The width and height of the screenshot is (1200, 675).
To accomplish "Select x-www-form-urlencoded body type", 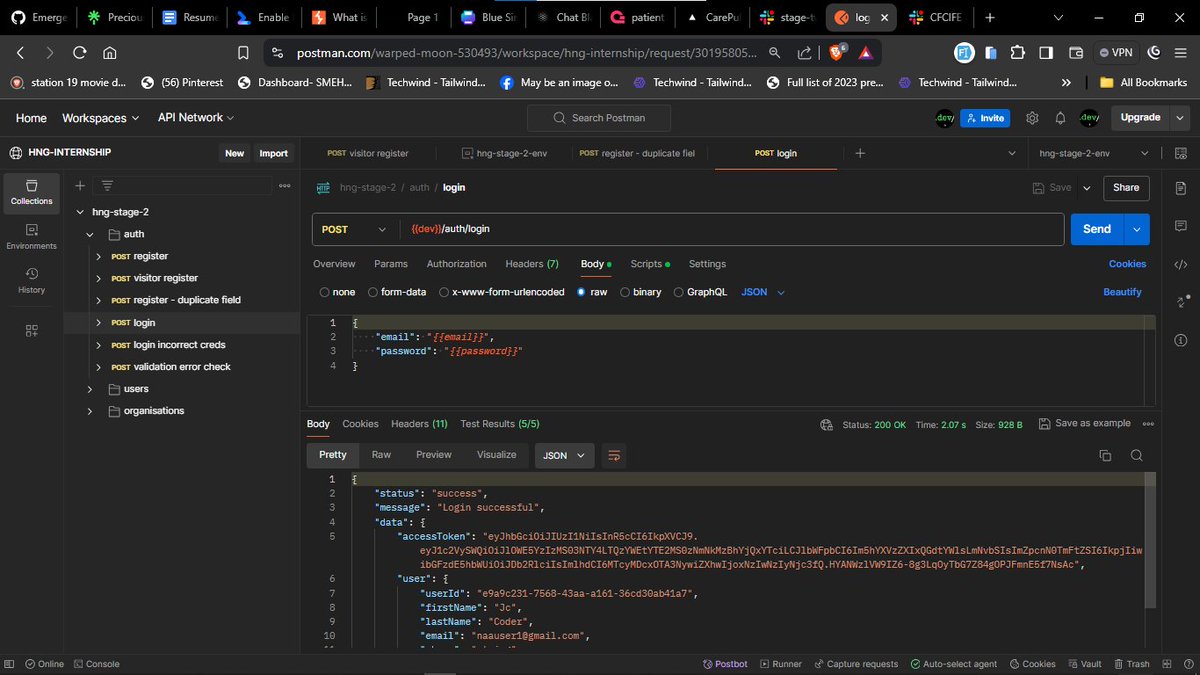I will tap(500, 292).
